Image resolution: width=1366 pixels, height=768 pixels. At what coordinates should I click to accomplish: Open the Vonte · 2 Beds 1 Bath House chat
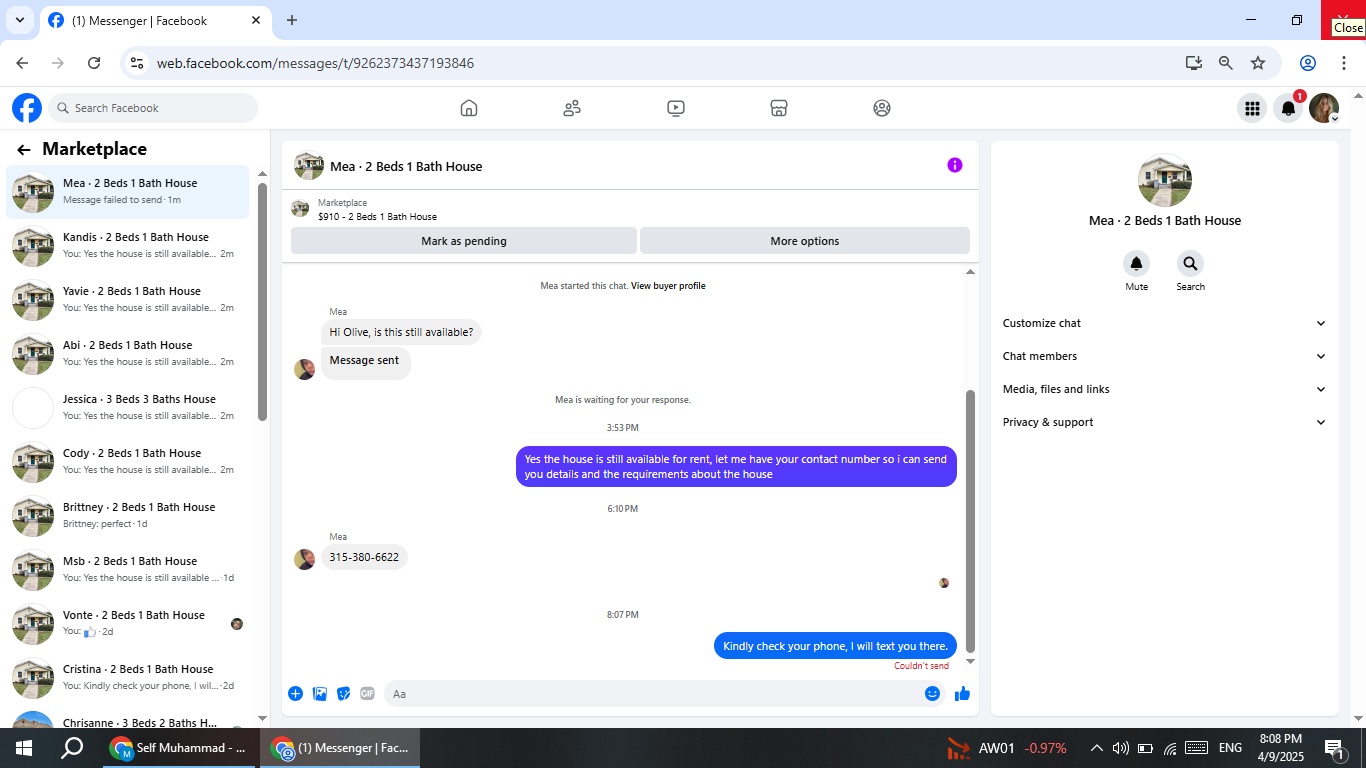[128, 623]
